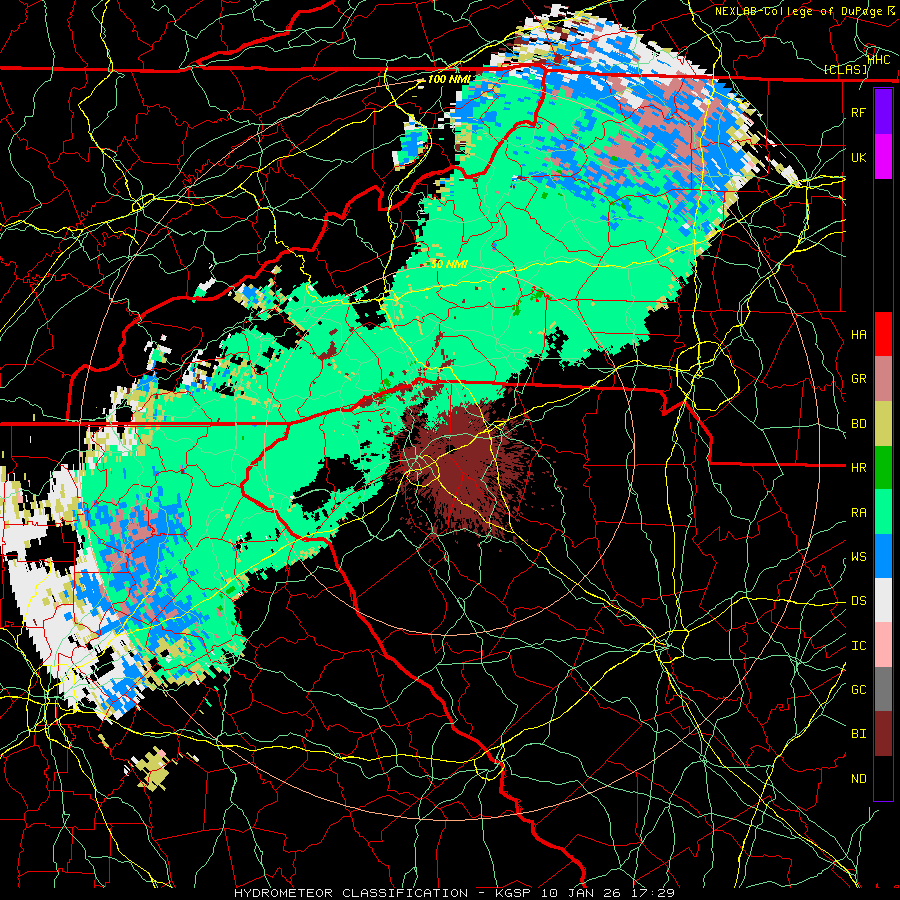900x900 pixels.
Task: Click the magenta UK legend color swatch
Action: coord(883,157)
